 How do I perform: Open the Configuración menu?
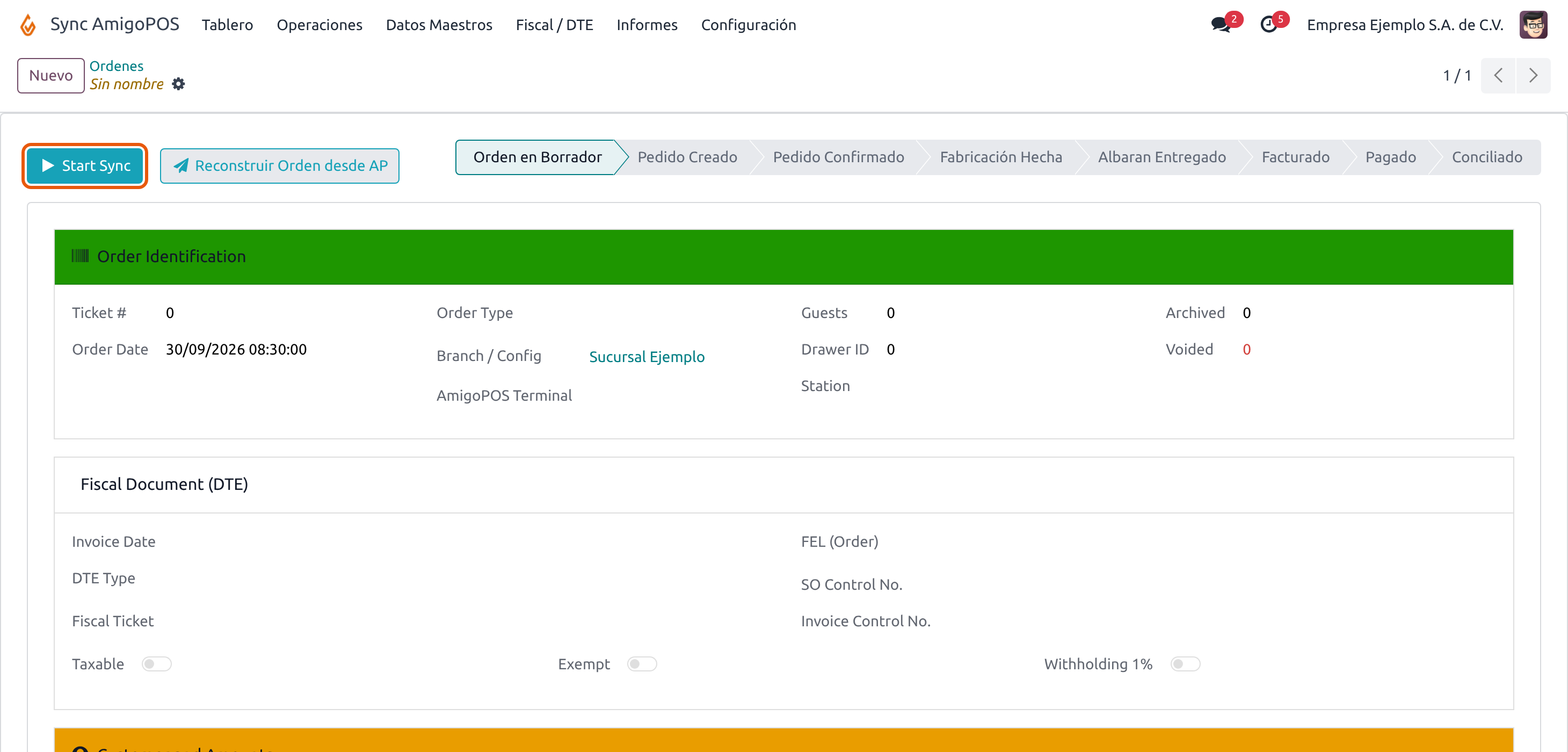coord(748,25)
